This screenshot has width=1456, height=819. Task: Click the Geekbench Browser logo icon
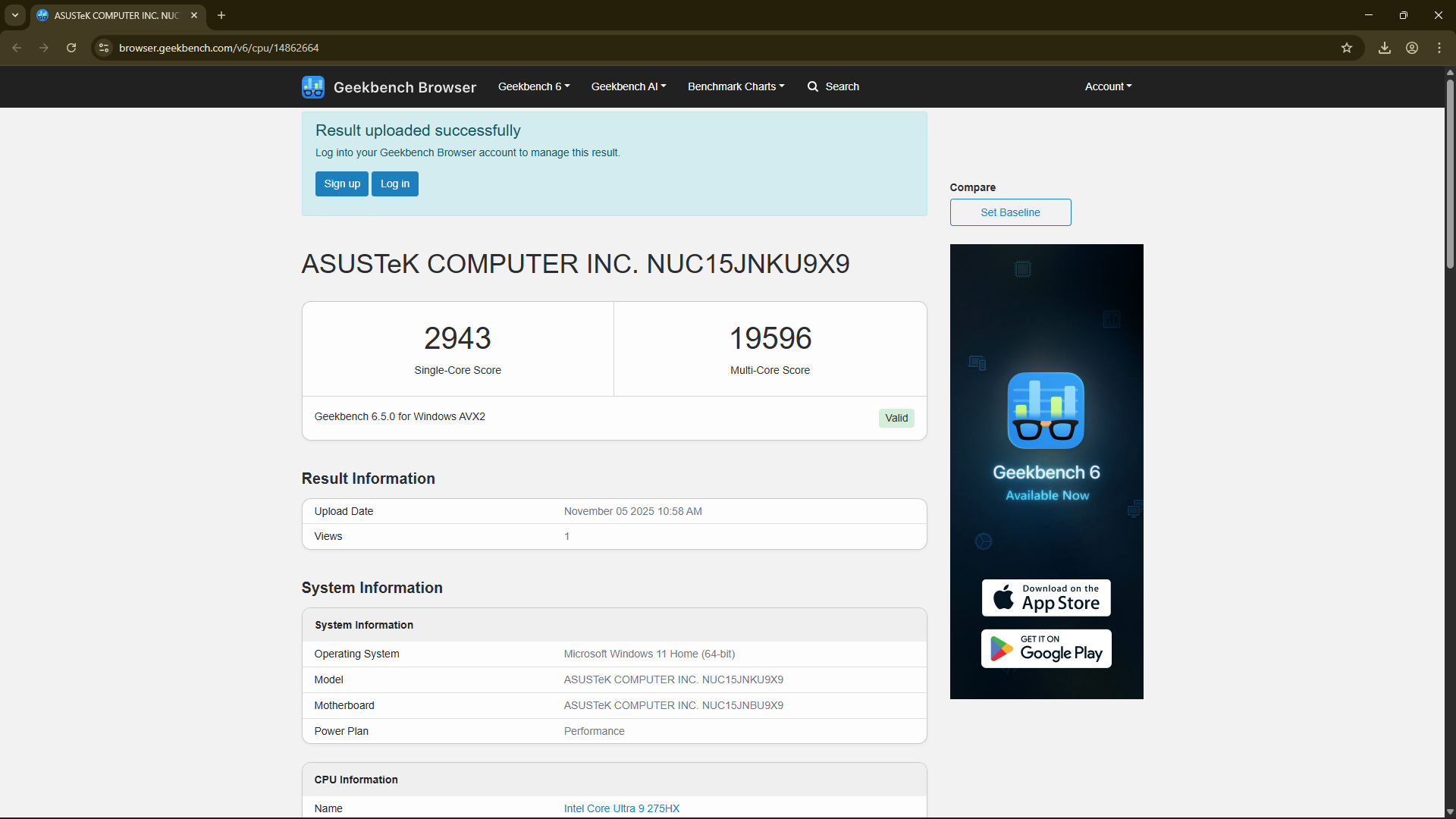pos(312,87)
